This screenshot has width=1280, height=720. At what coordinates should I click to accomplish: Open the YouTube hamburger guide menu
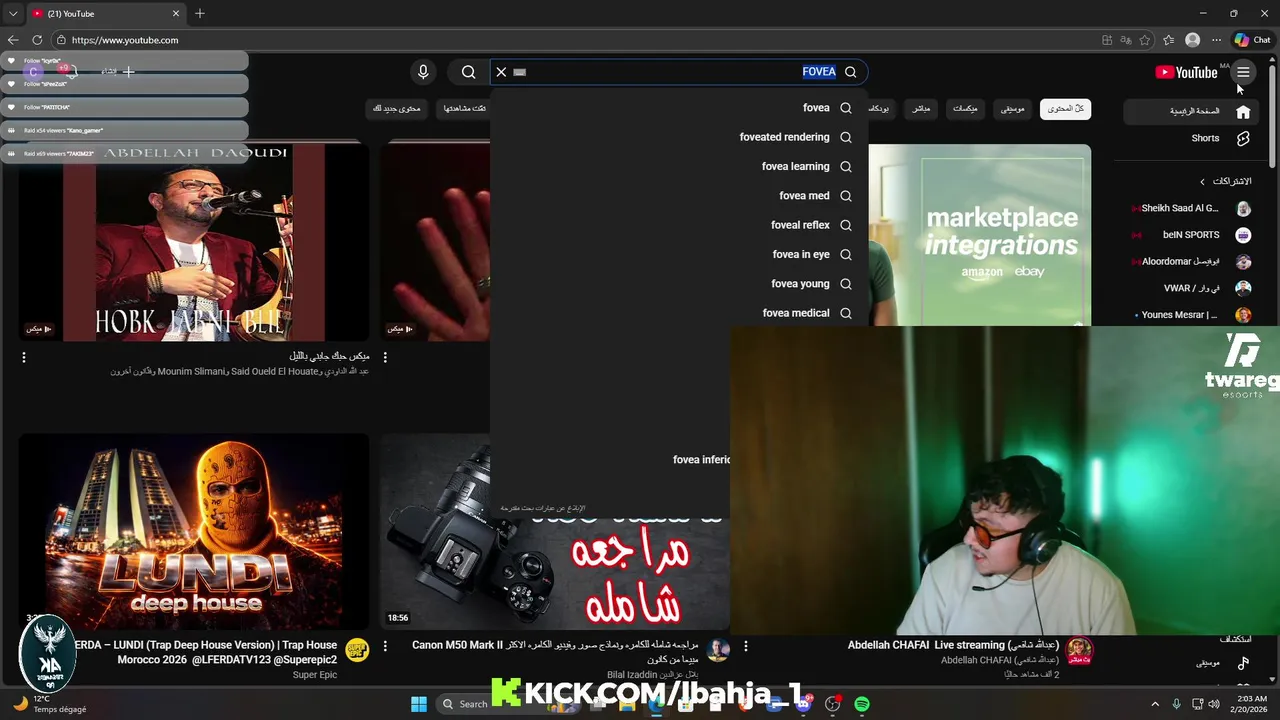pyautogui.click(x=1243, y=72)
